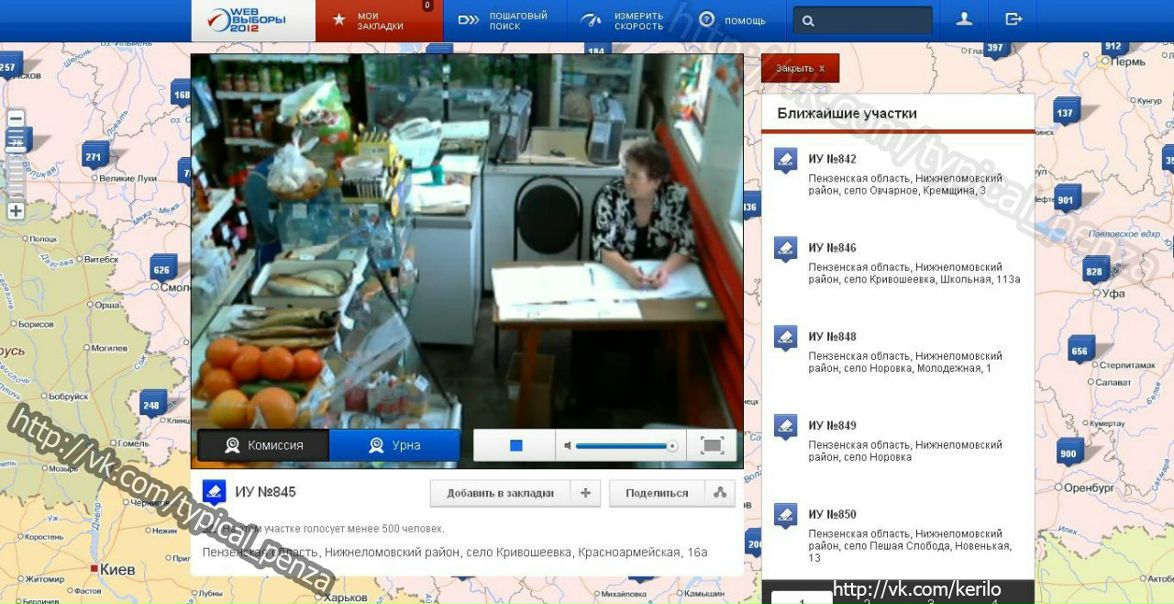Click the Web Выборы 2012 logo

point(252,20)
